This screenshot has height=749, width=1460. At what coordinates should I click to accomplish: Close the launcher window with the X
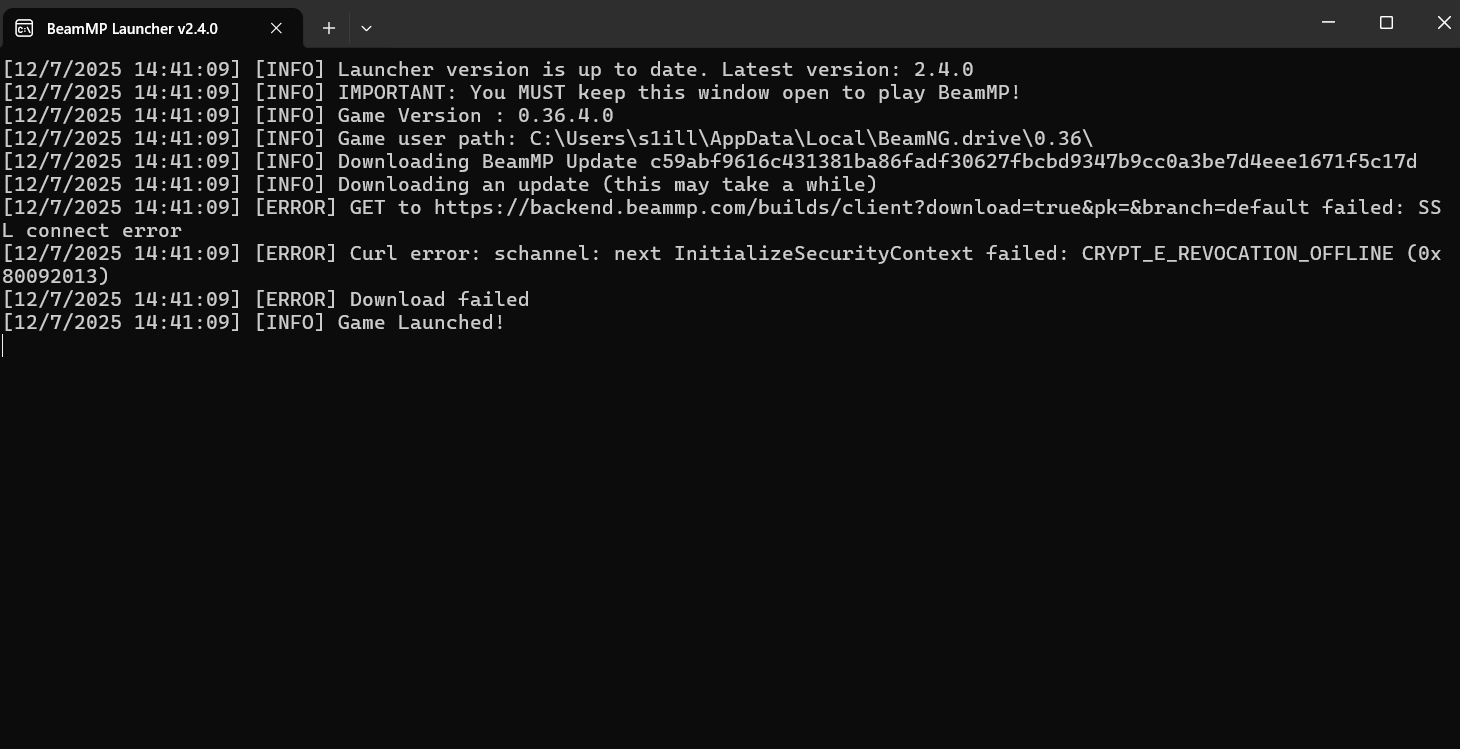(1443, 22)
